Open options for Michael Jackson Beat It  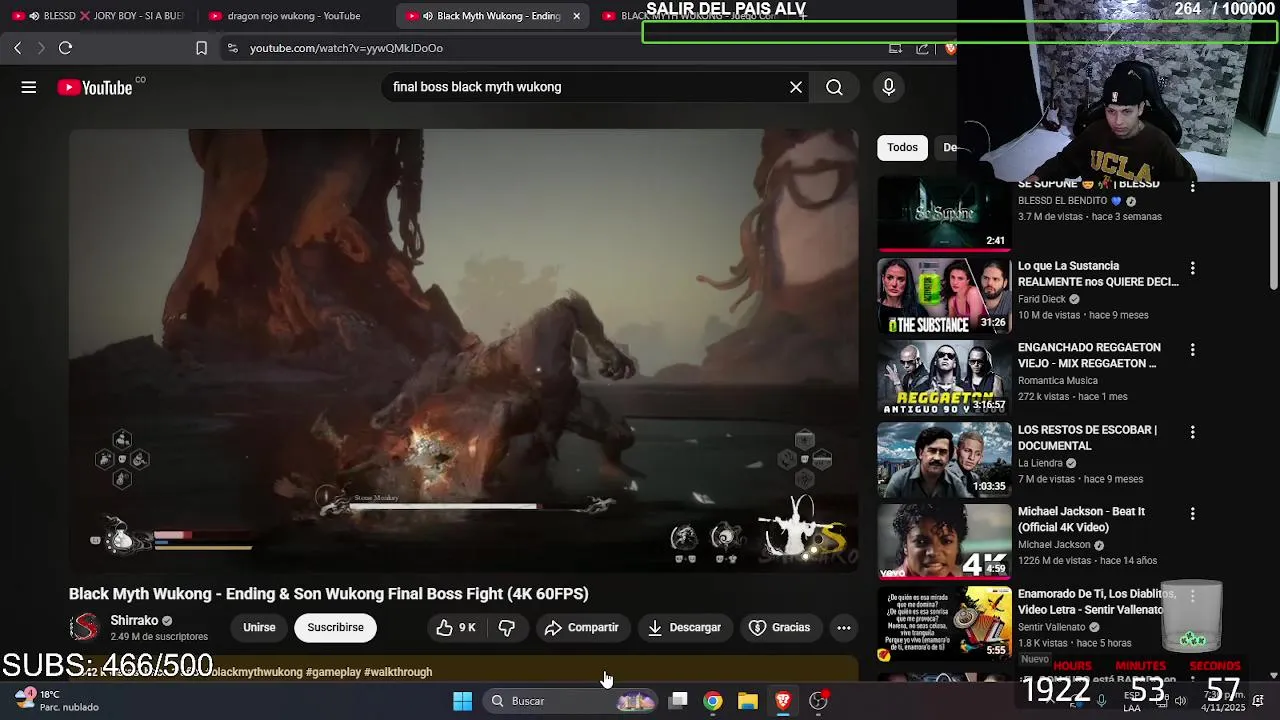pyautogui.click(x=1192, y=515)
